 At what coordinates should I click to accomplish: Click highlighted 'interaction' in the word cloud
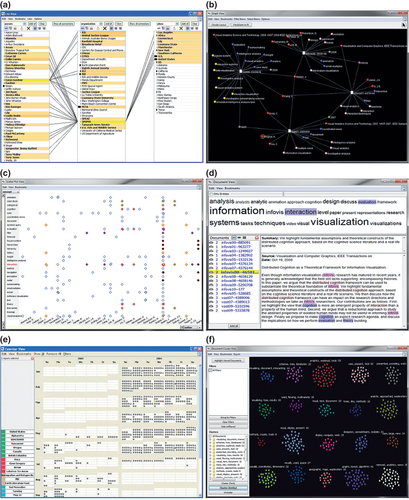pos(301,212)
